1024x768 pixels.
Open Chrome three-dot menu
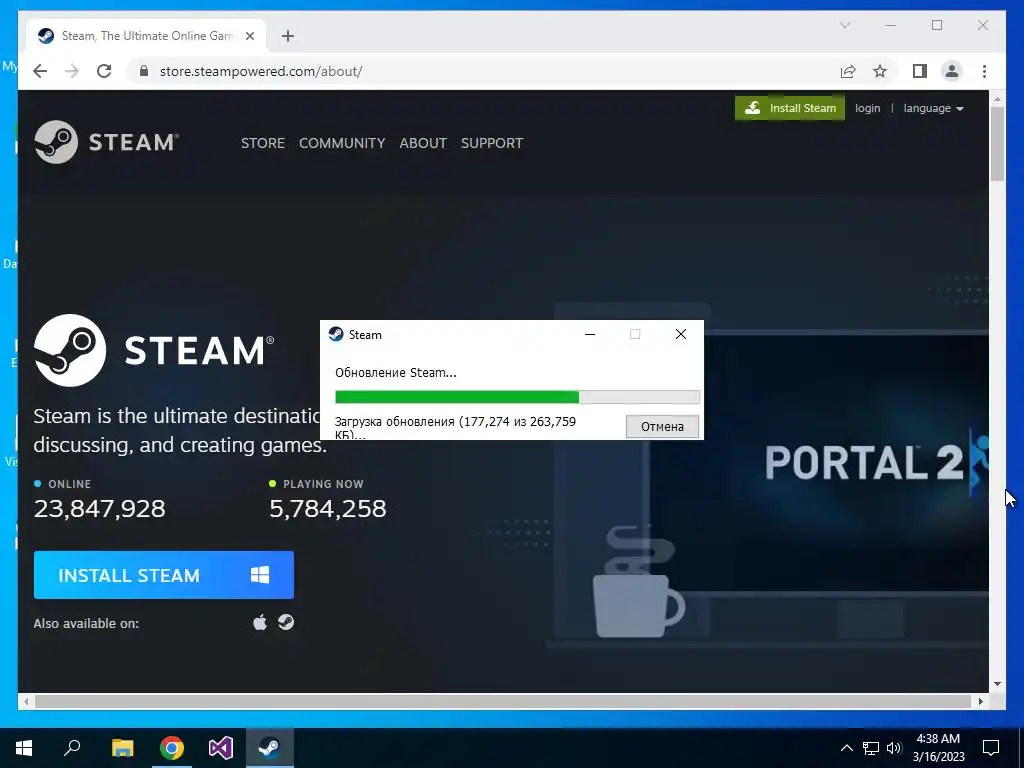point(984,71)
